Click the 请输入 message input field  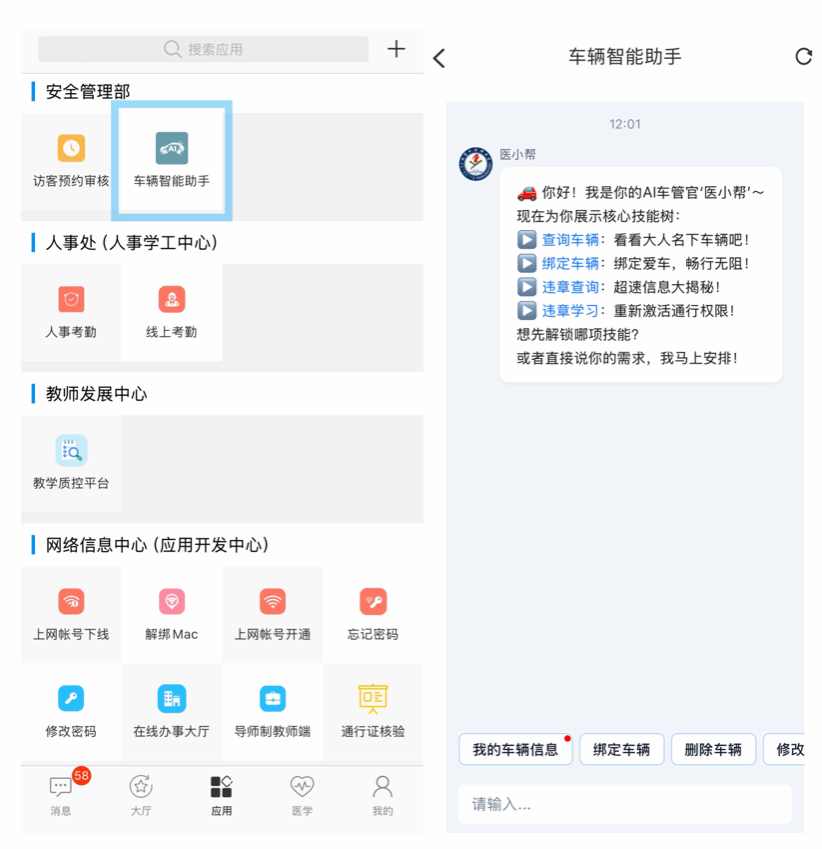[625, 804]
